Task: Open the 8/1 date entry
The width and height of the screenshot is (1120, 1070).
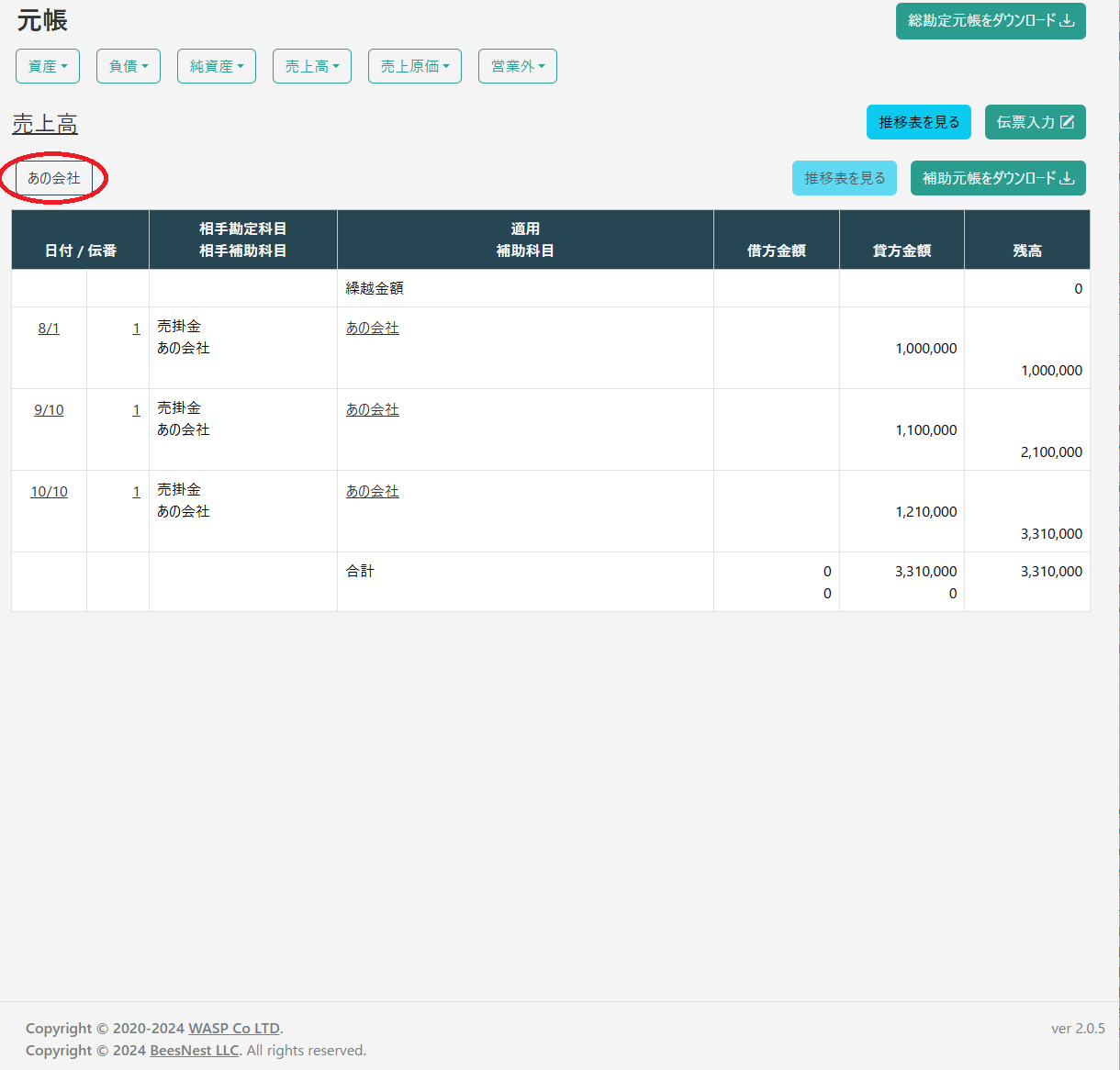Action: [49, 329]
